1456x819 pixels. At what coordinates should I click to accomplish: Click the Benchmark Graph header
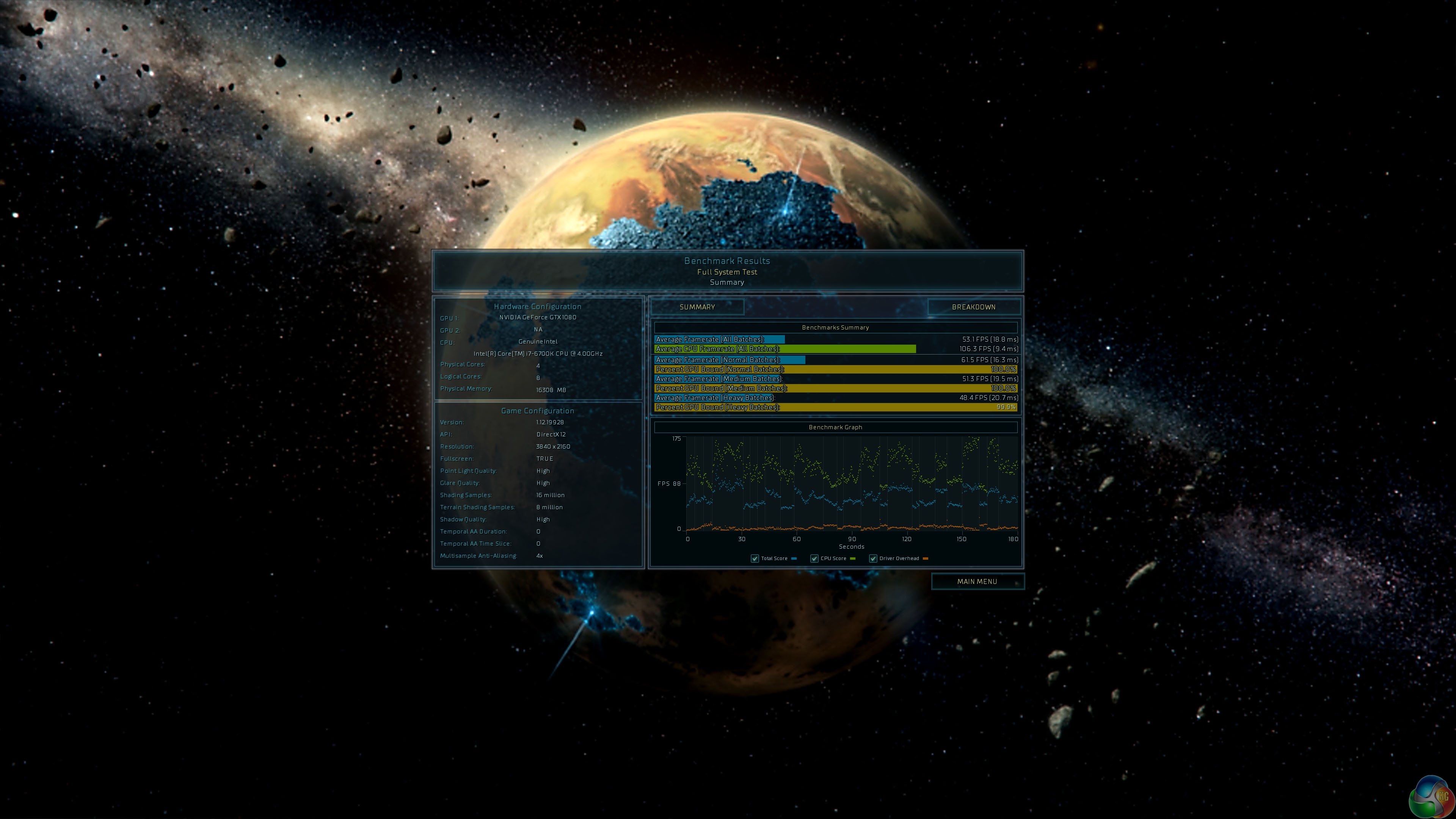tap(835, 427)
